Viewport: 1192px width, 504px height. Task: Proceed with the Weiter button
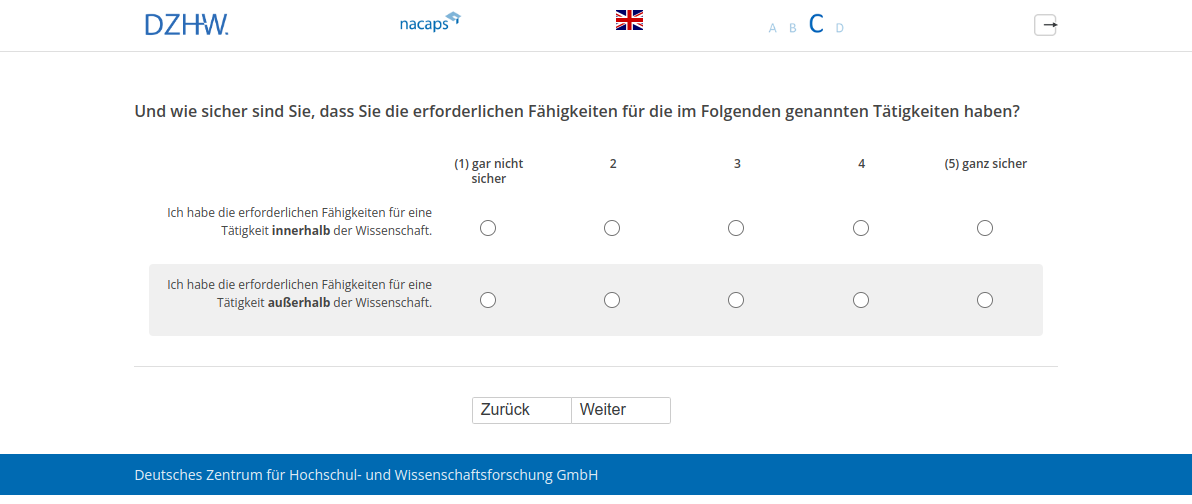tap(620, 410)
